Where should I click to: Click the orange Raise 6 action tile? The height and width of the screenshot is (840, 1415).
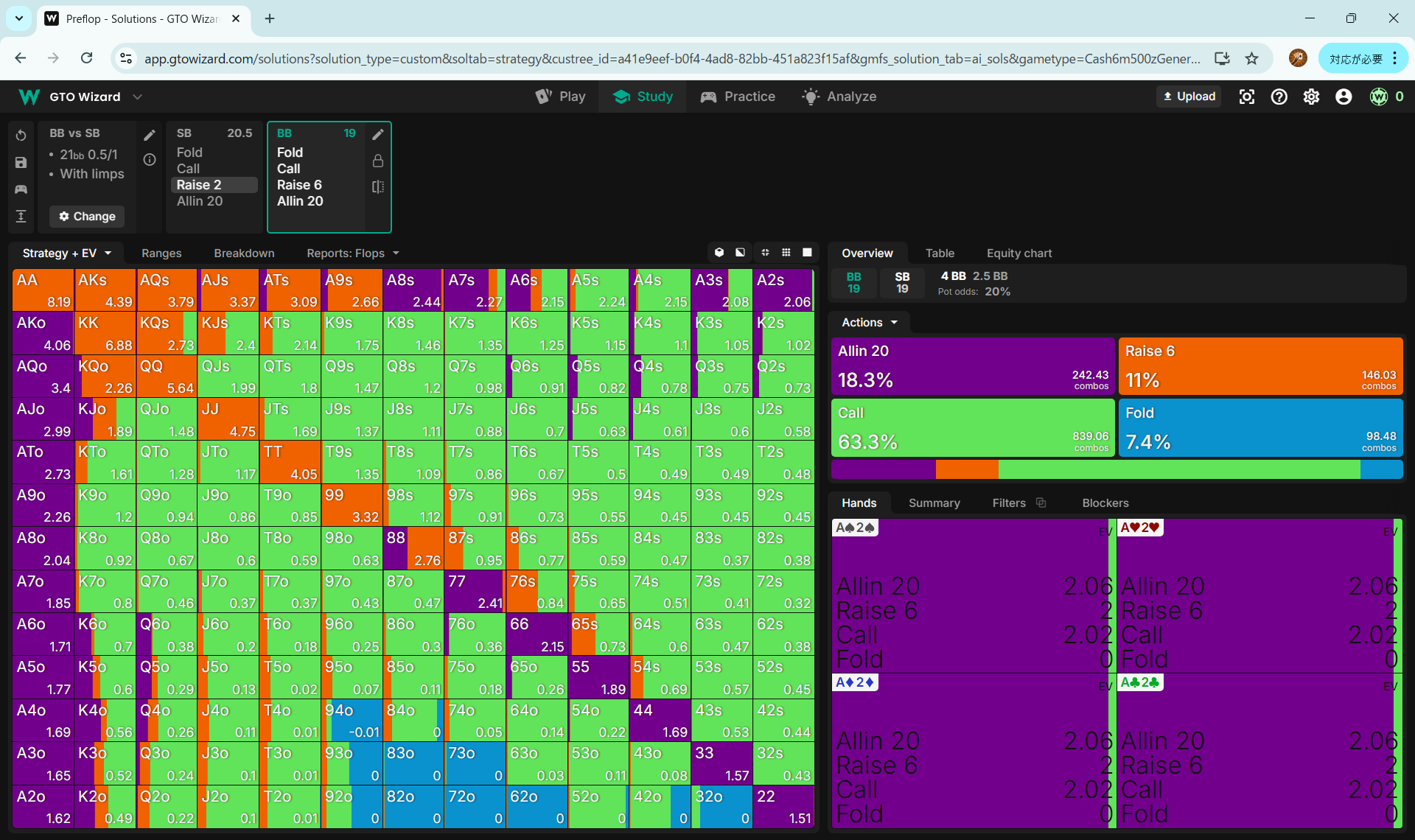(x=1259, y=366)
